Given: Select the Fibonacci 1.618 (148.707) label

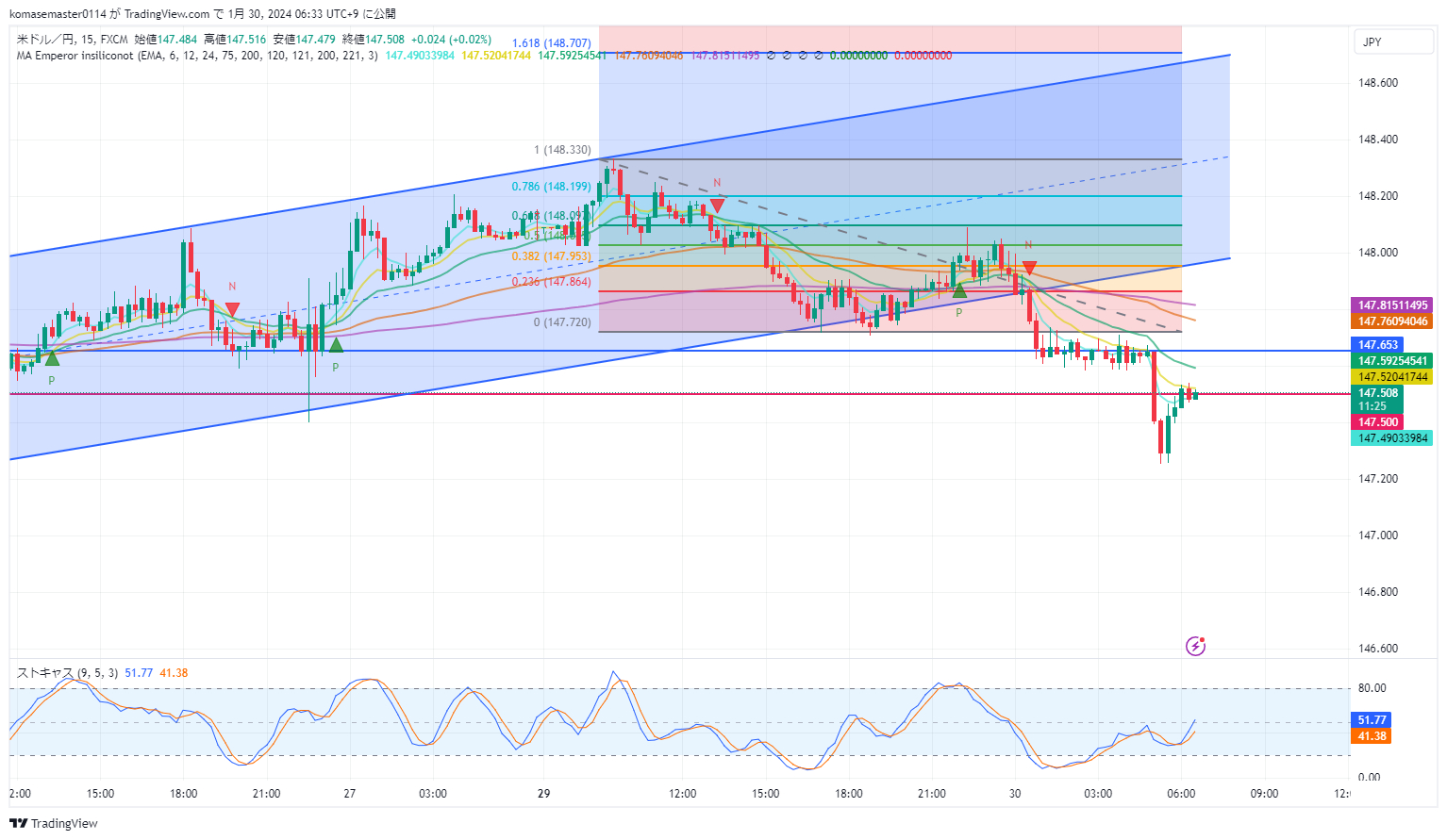Looking at the screenshot, I should tap(552, 43).
